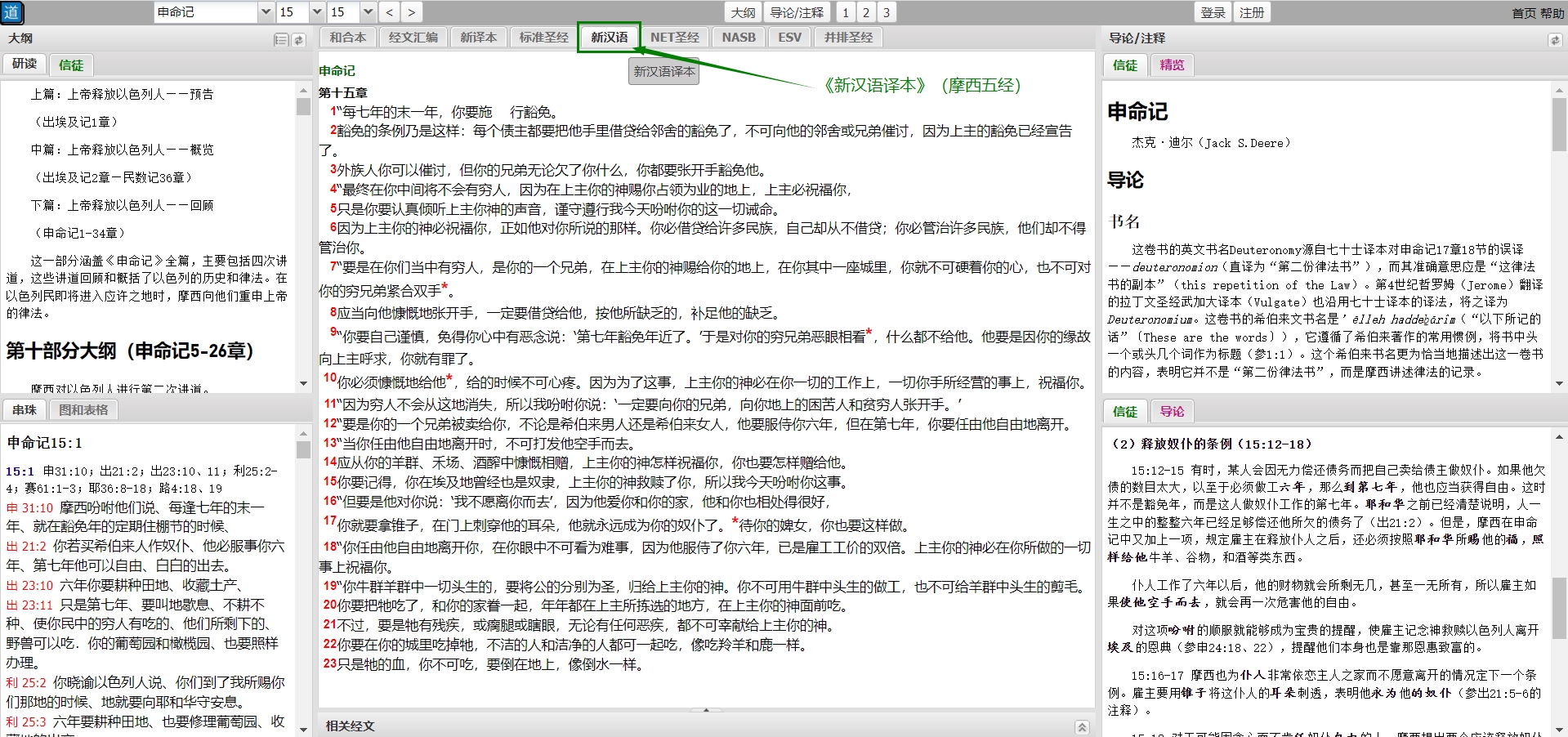This screenshot has height=737, width=1568.
Task: Open the book dropdown showing 申命记
Action: point(266,12)
